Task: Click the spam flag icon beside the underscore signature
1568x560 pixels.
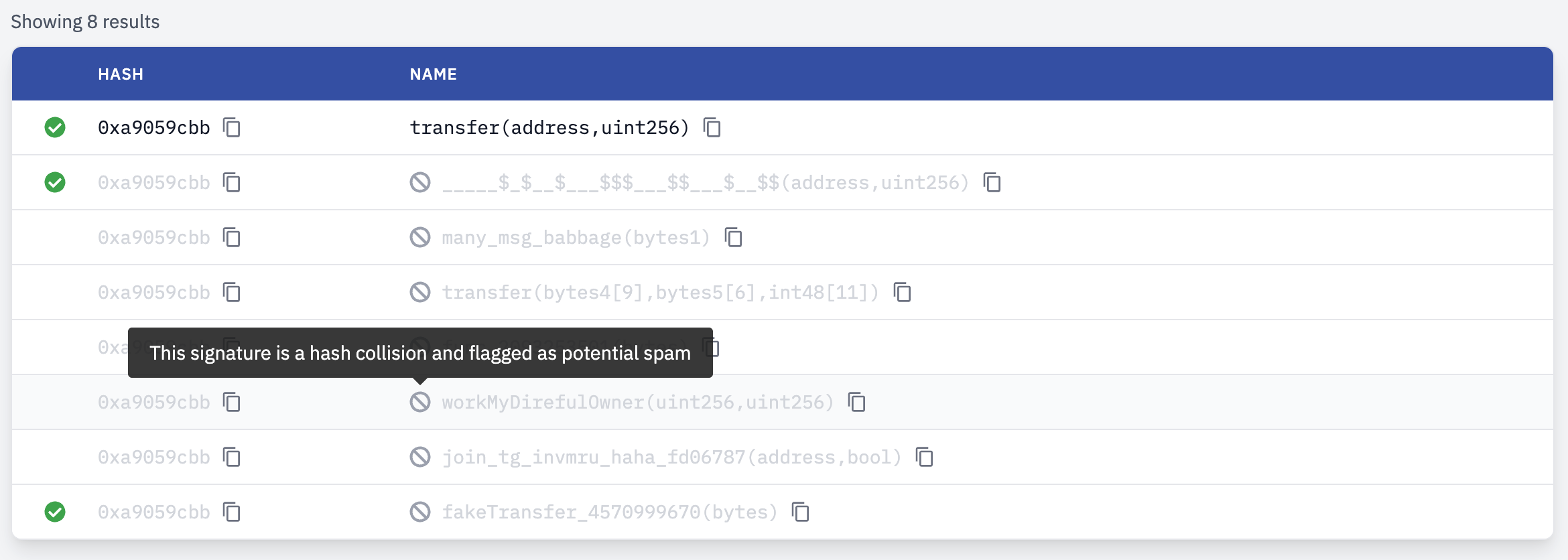Action: tap(420, 182)
